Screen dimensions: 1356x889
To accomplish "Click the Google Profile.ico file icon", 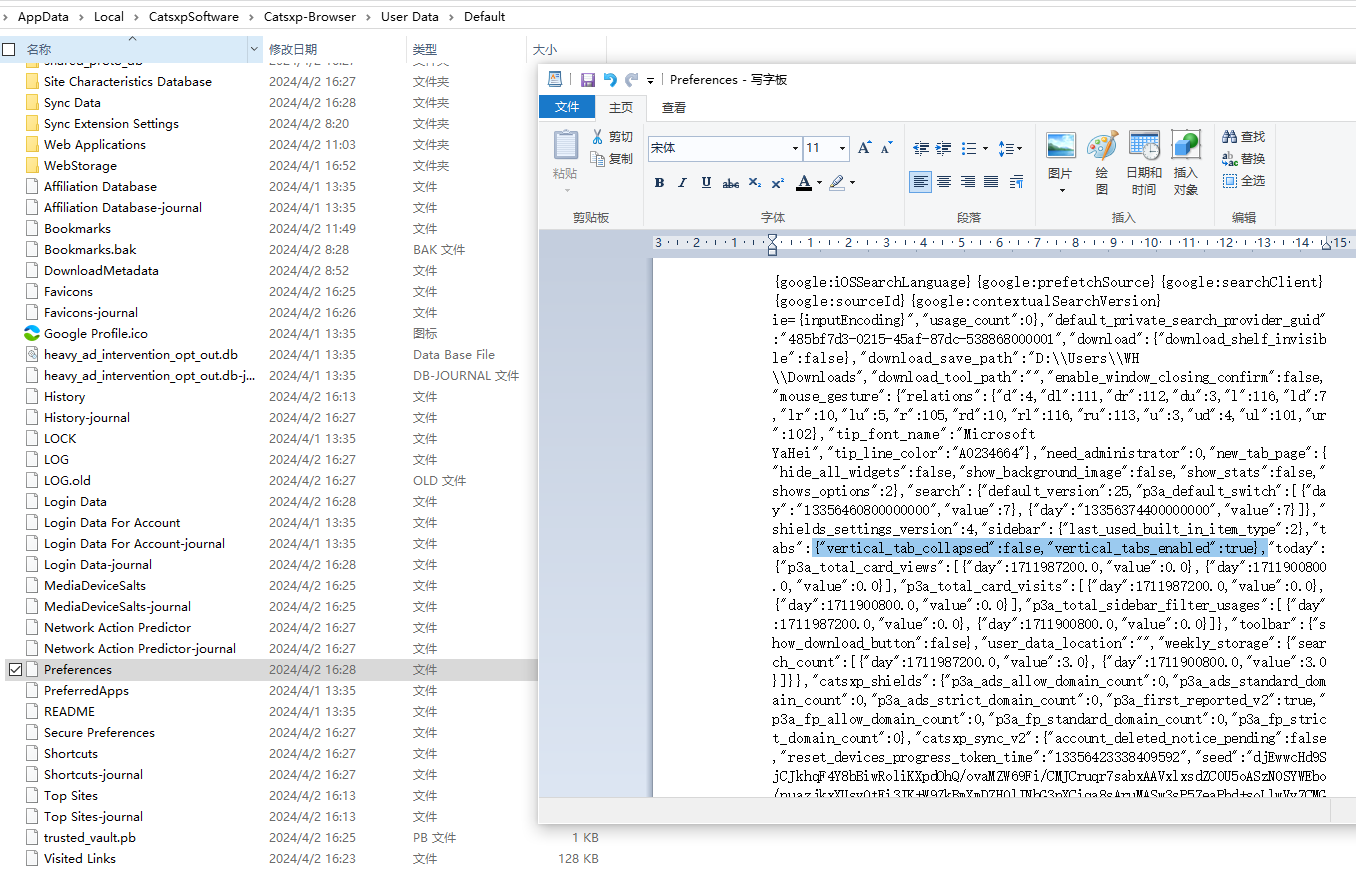I will tap(31, 333).
